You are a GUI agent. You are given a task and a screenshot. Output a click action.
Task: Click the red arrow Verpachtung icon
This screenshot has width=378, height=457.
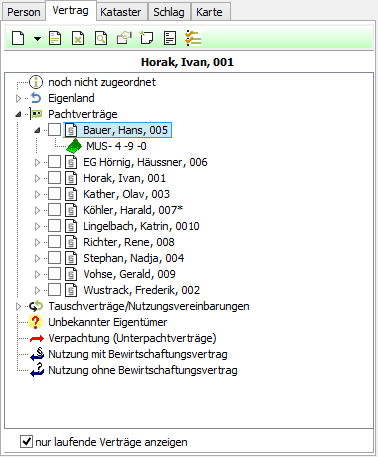(37, 339)
